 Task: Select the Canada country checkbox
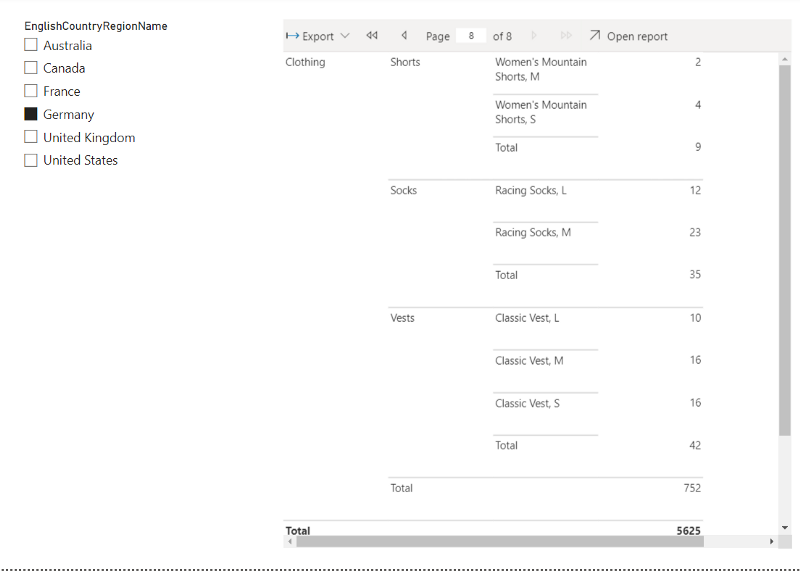tap(31, 68)
